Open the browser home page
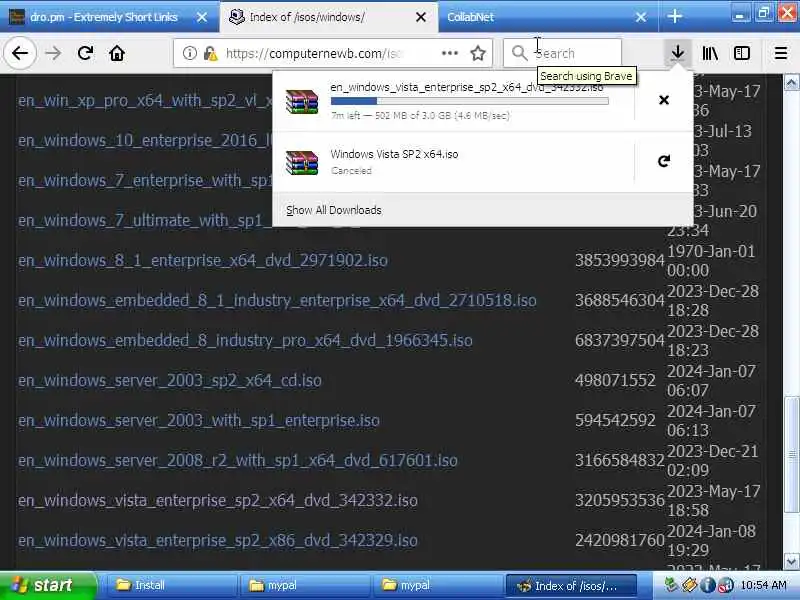This screenshot has width=800, height=600. [x=117, y=53]
